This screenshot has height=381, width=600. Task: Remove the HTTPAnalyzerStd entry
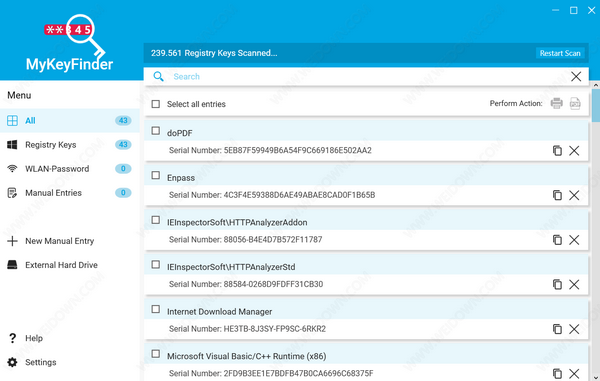(x=574, y=284)
